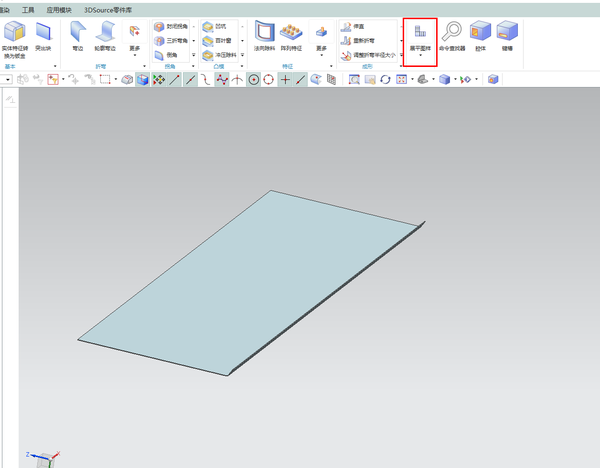This screenshot has width=600, height=468.
Task: Click the Fit view icon
Action: coord(401,80)
